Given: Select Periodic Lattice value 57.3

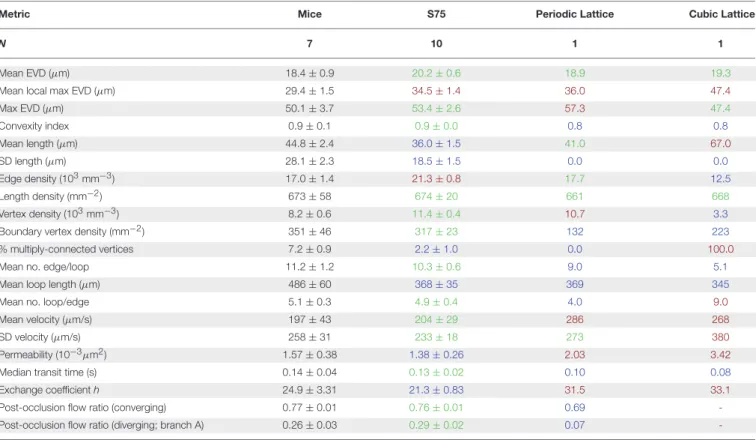Looking at the screenshot, I should [x=575, y=108].
